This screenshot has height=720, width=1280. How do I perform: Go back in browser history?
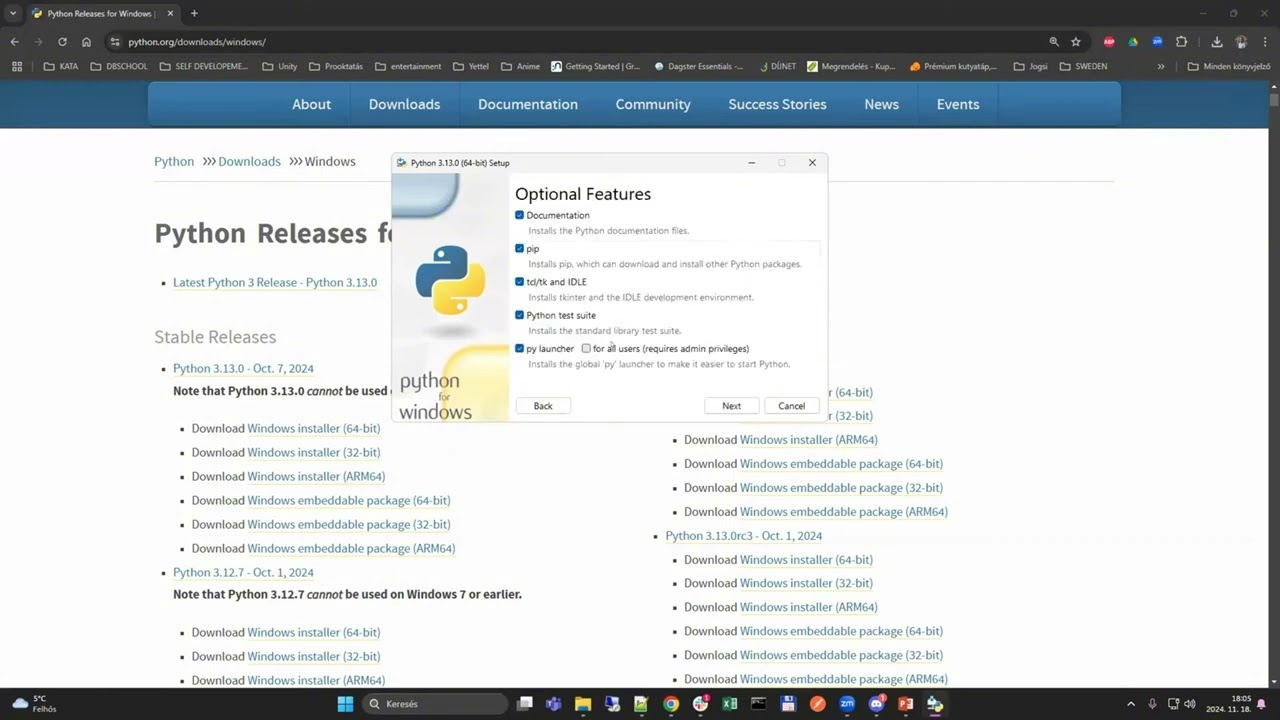point(14,42)
